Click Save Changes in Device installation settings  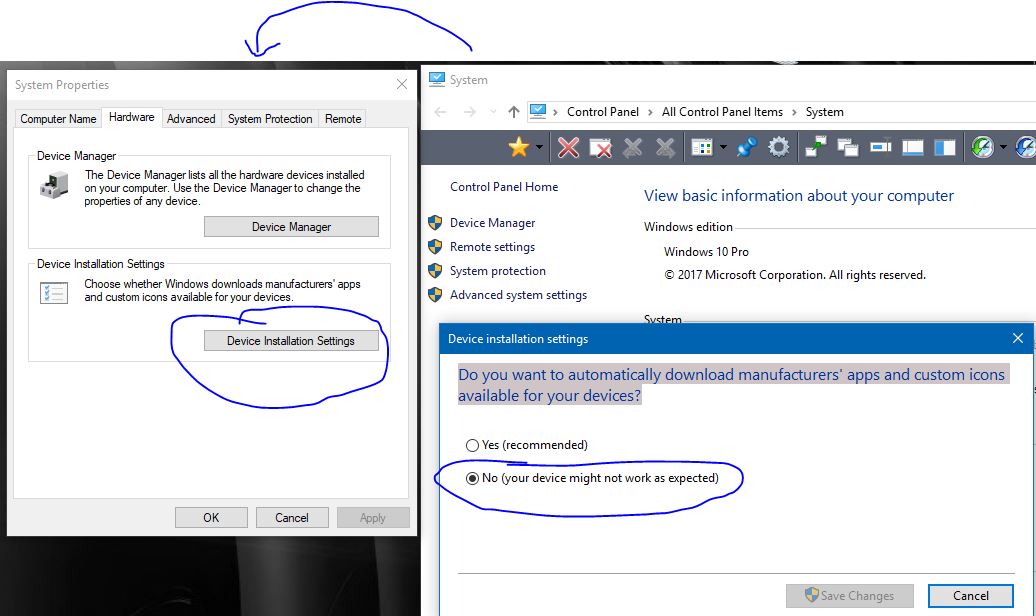coord(850,596)
